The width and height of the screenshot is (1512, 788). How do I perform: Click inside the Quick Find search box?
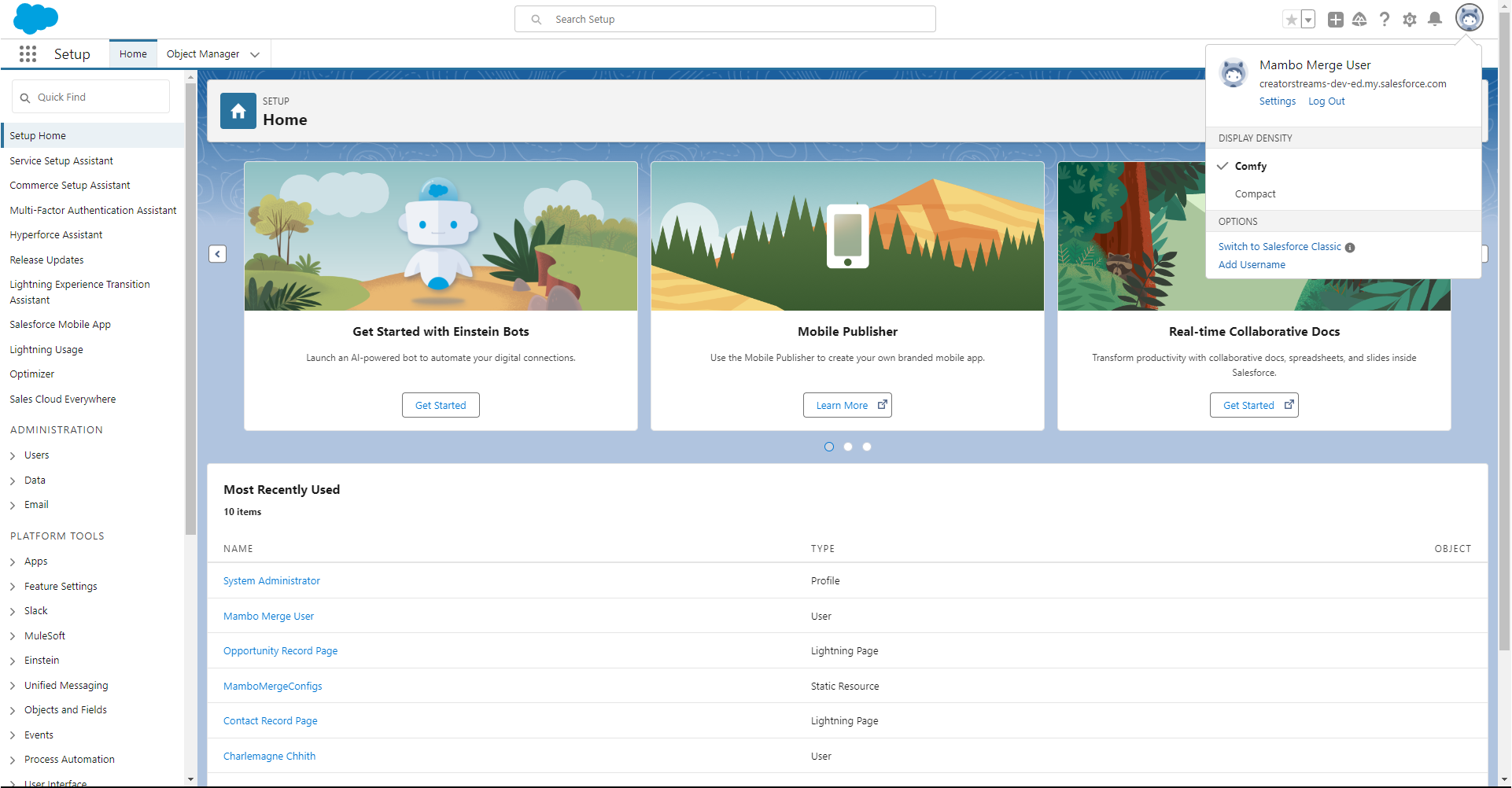(x=90, y=96)
